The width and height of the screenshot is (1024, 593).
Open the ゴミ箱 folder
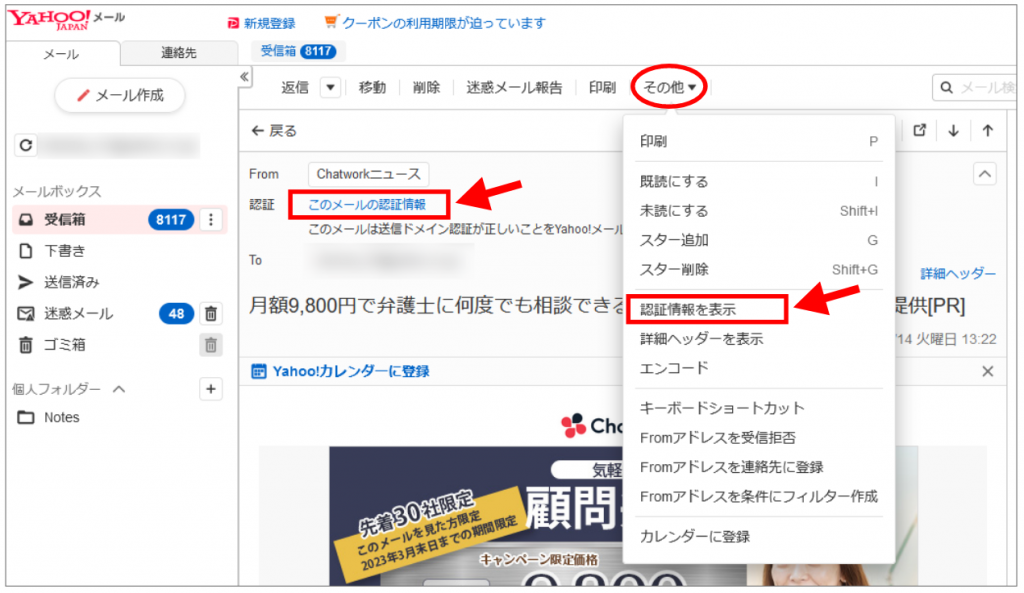[65, 345]
